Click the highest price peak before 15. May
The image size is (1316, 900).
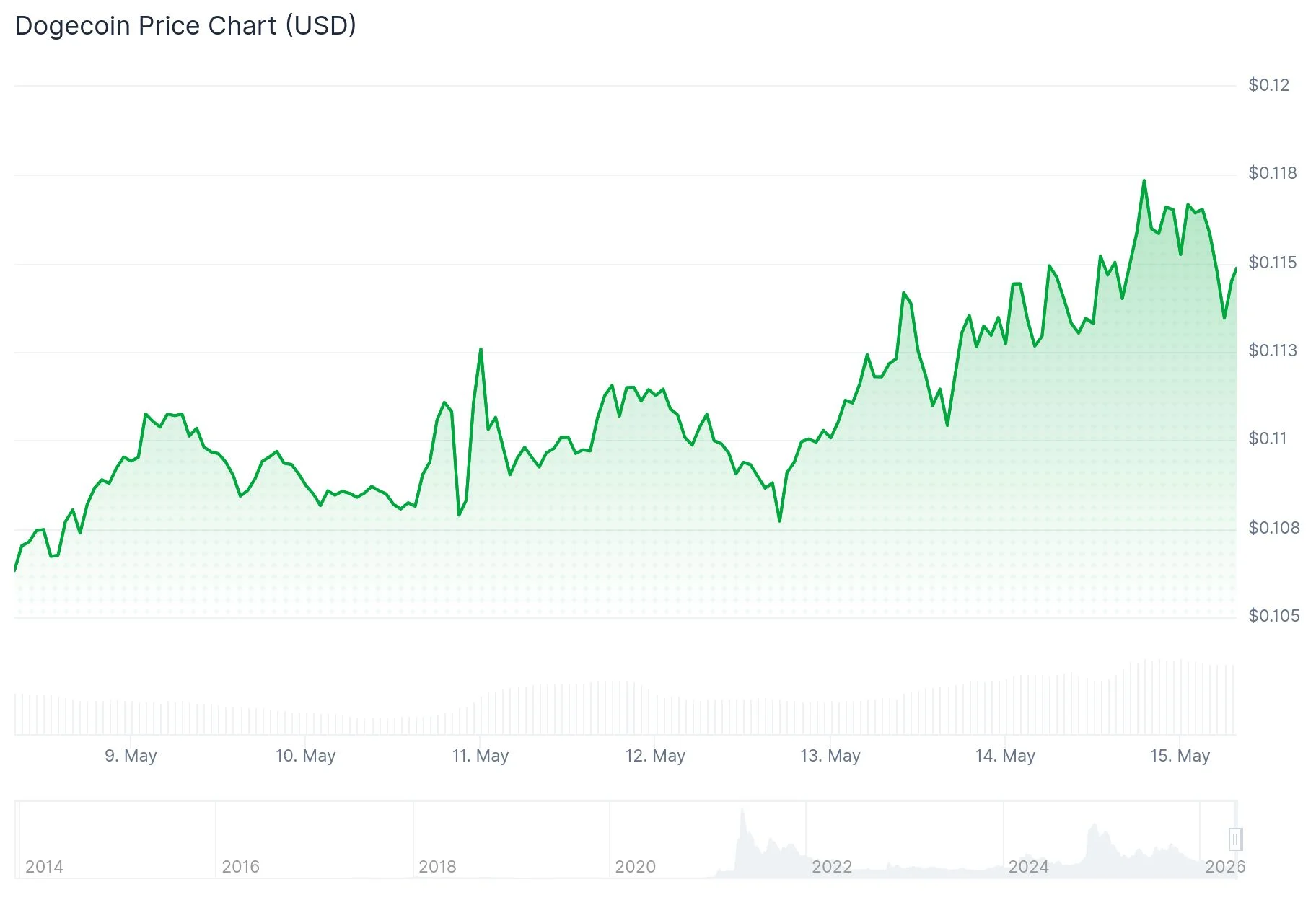click(x=1144, y=180)
